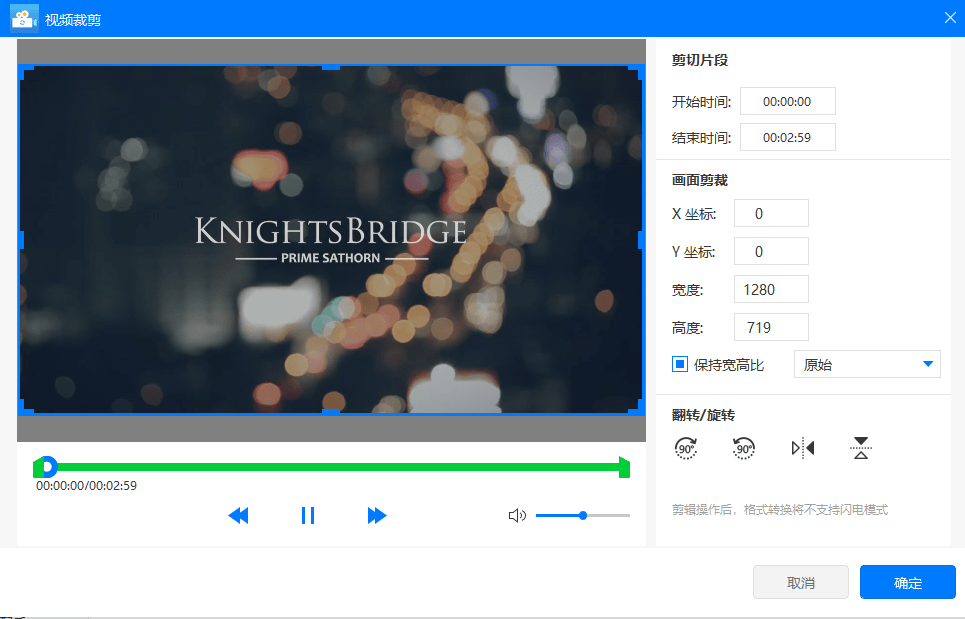Focus the 结束时间 end time field
Image resolution: width=965 pixels, height=619 pixels.
[x=787, y=137]
